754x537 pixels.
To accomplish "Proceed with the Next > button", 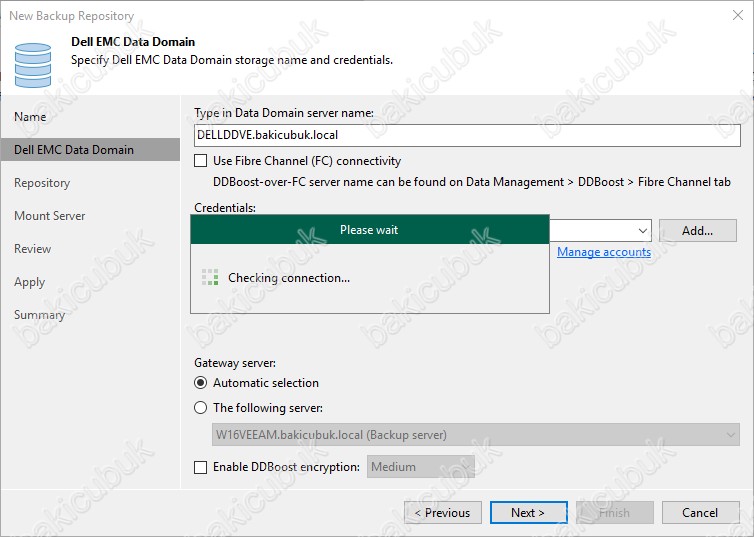I will [x=528, y=512].
